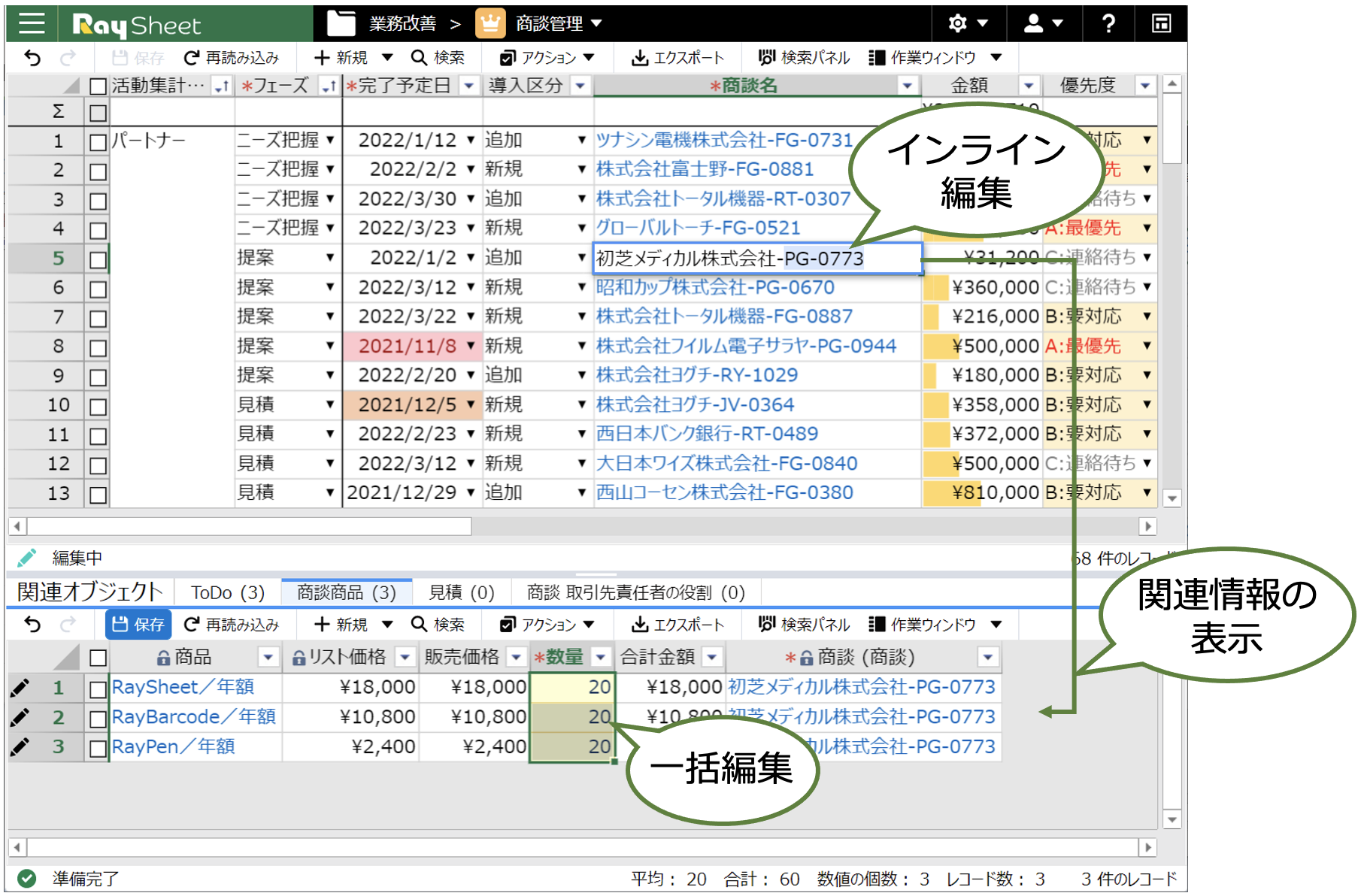The height and width of the screenshot is (896, 1361).
Task: Open 導入区分 column filter dropdown
Action: (x=580, y=86)
